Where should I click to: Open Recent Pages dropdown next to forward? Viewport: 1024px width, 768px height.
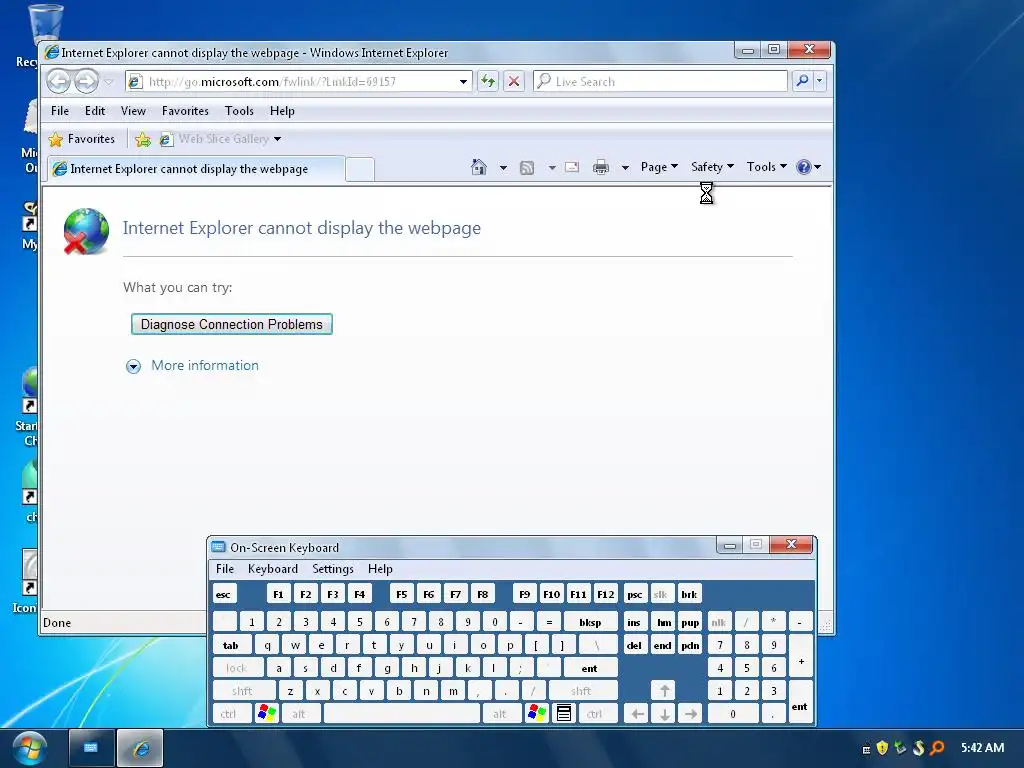109,82
